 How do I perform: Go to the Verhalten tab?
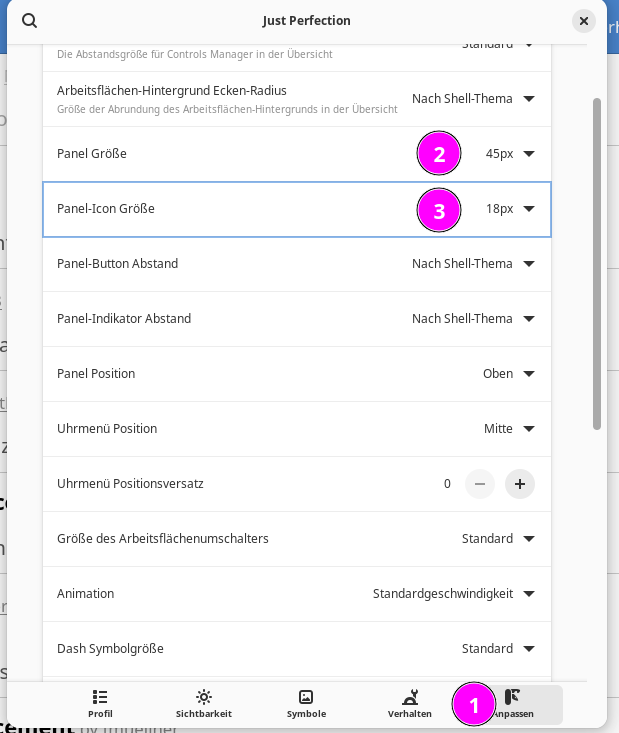410,704
